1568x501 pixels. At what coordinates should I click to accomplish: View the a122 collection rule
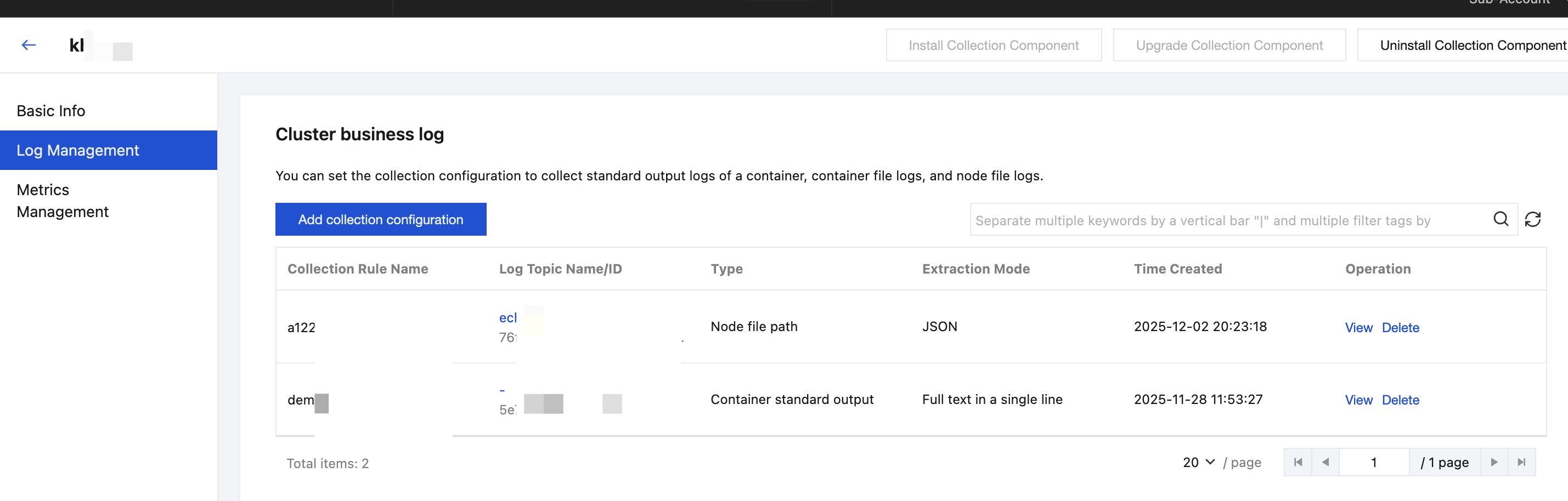(1358, 328)
